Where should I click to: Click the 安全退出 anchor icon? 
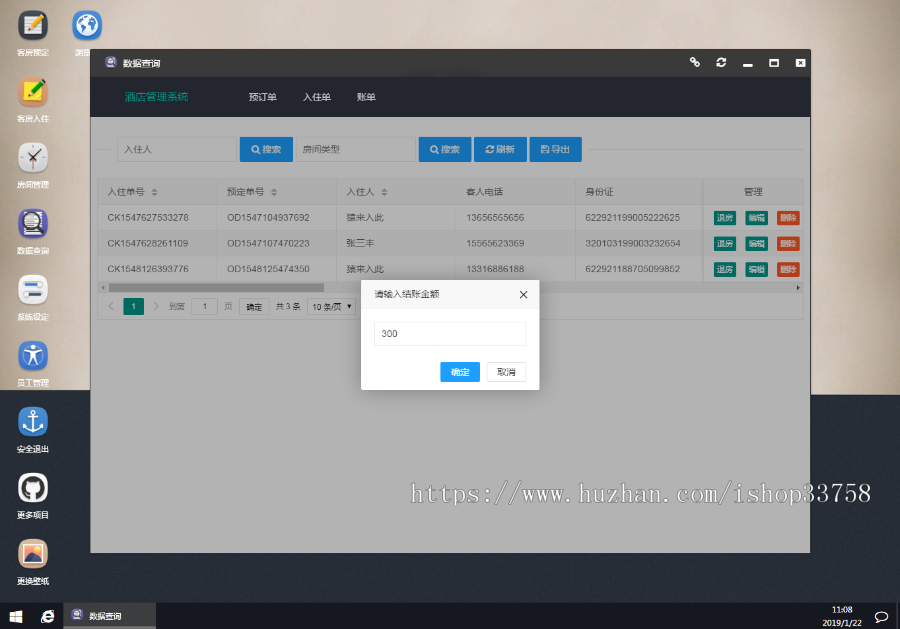(x=32, y=425)
